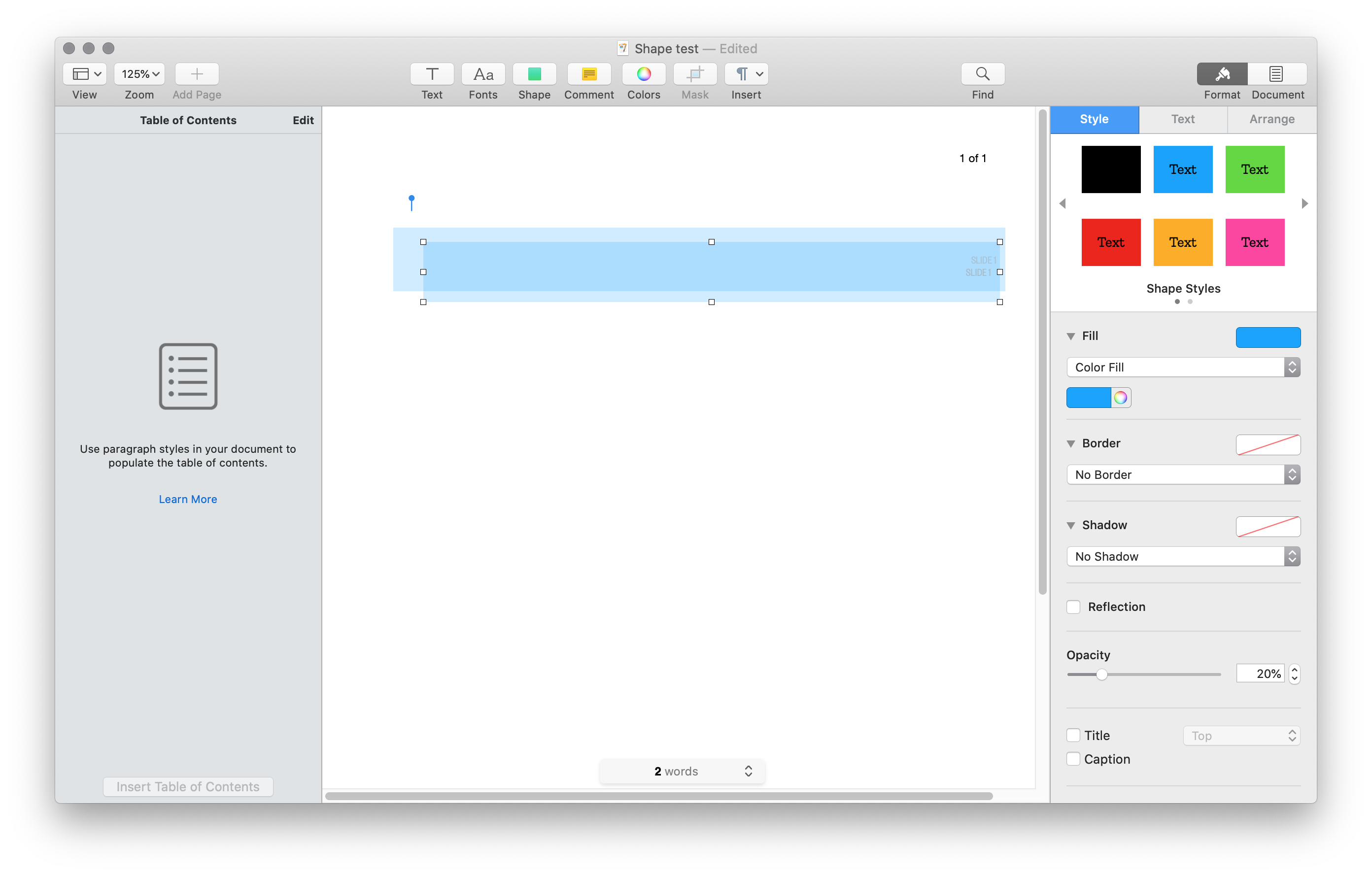The image size is (1372, 876).
Task: Switch to the Arrange tab in Format panel
Action: click(1271, 119)
